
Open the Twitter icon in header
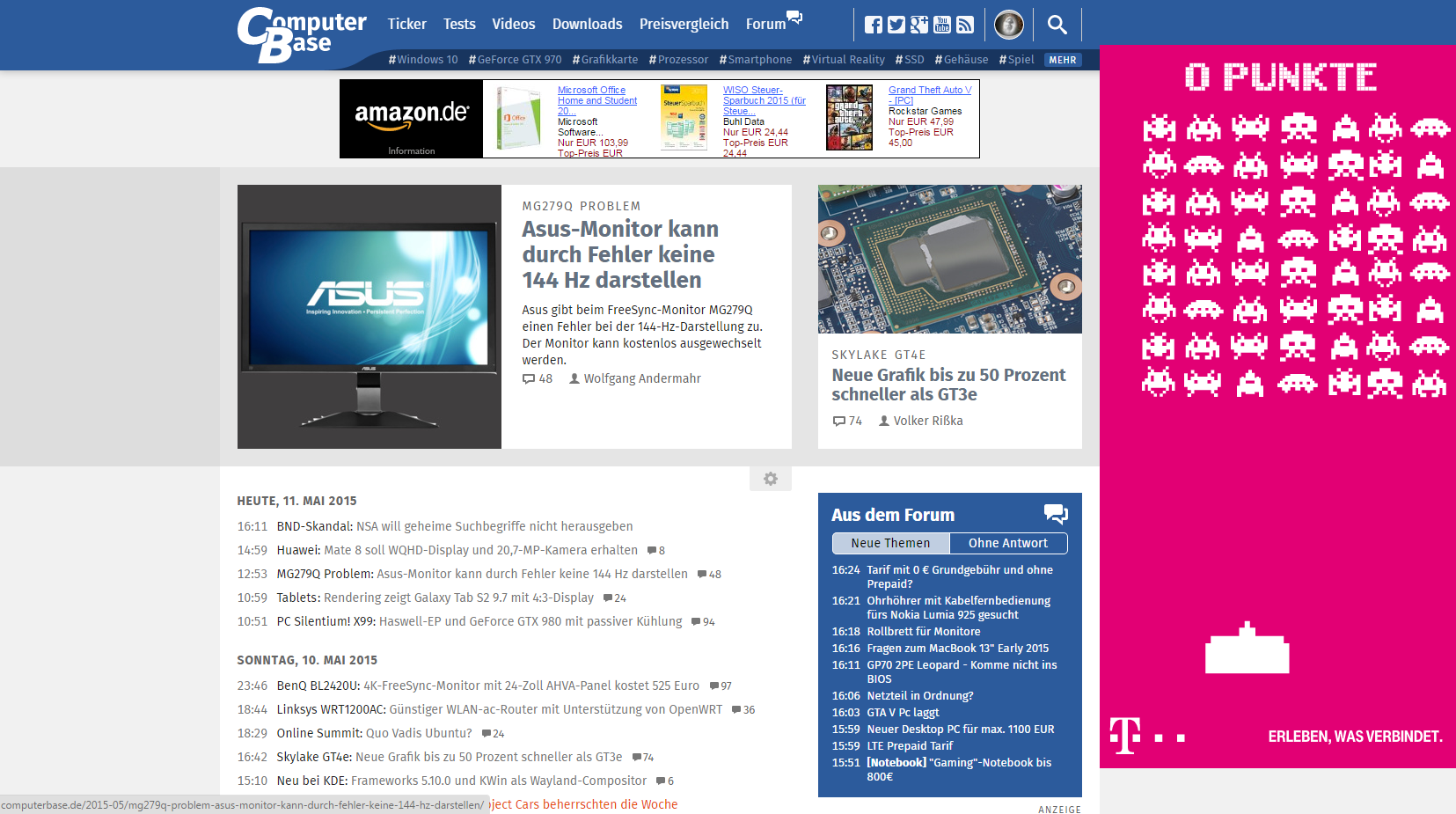pyautogui.click(x=896, y=25)
